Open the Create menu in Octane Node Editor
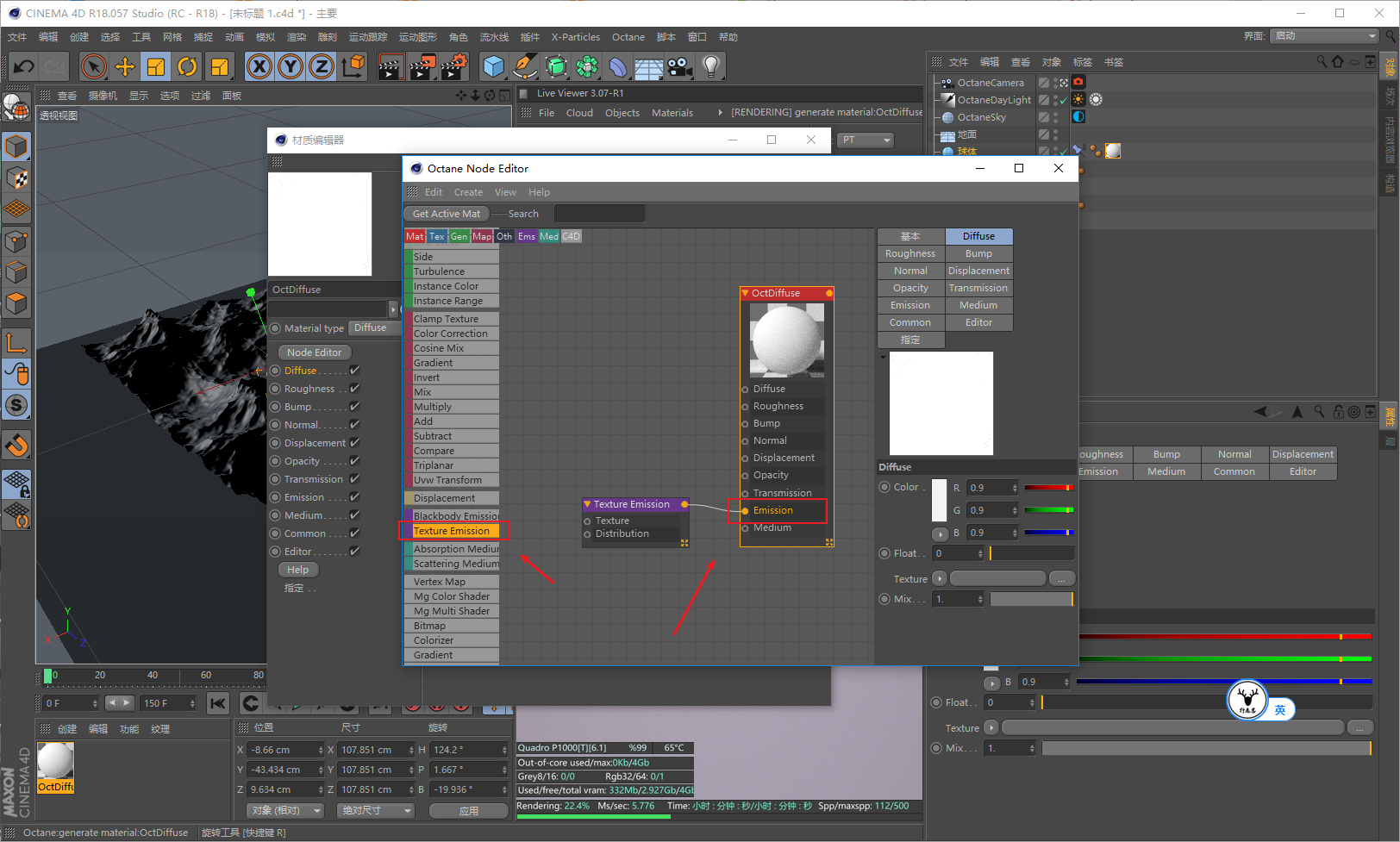Image resolution: width=1400 pixels, height=842 pixels. coord(468,192)
